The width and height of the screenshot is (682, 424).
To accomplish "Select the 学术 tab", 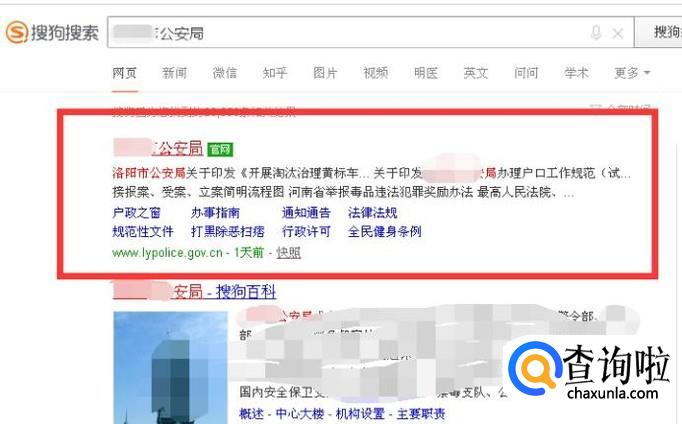I will coord(576,73).
